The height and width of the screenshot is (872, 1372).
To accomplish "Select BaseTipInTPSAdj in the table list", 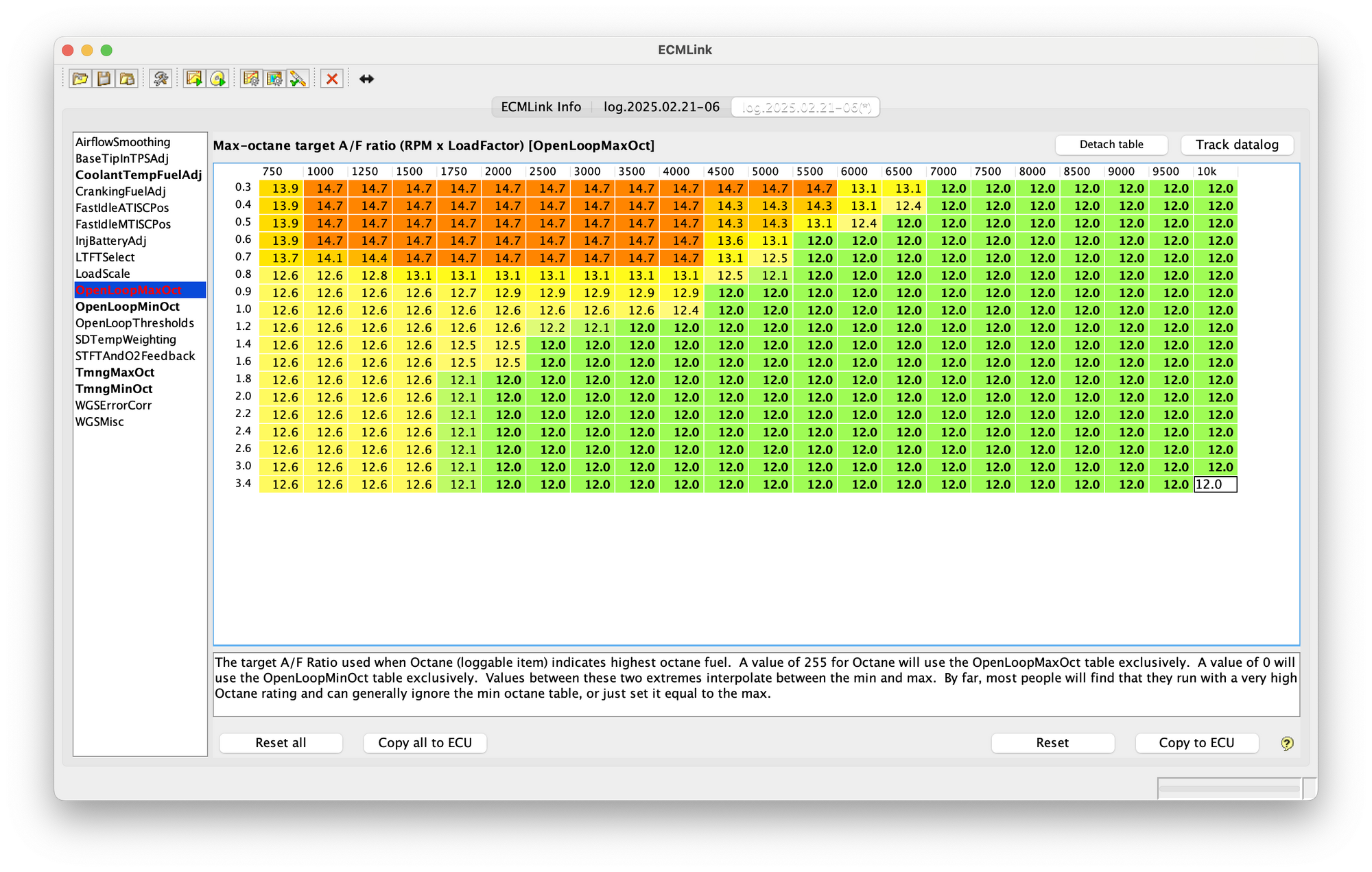I will [140, 158].
